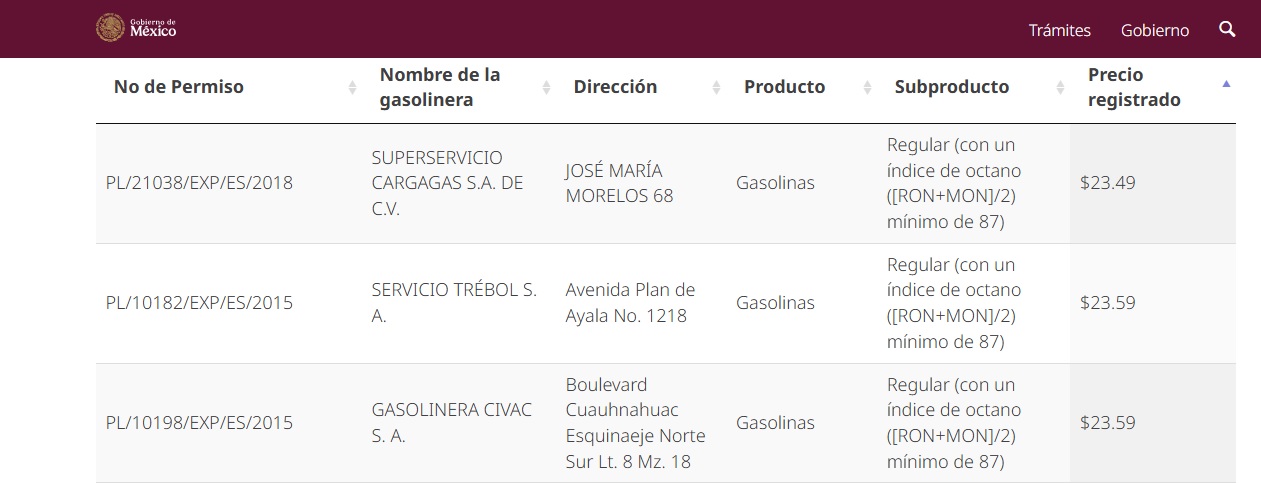Screen dimensions: 1261x483
Task: Select SERVICIO TRÉBOL S. A. cell
Action: pos(454,302)
